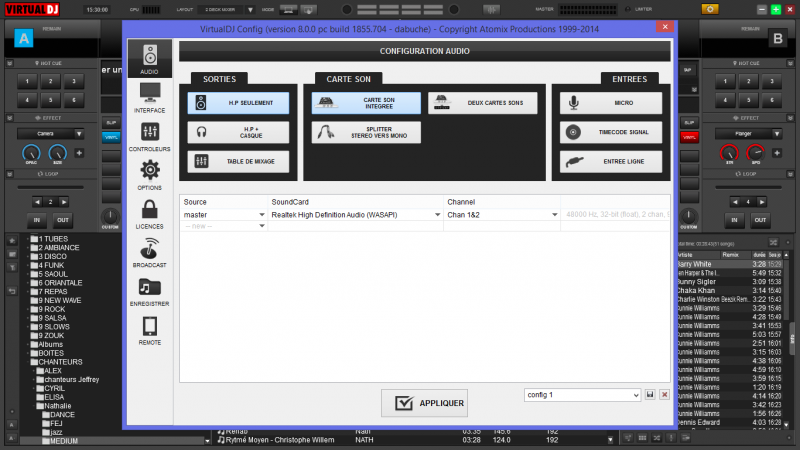Open the Audio settings section

(x=149, y=59)
